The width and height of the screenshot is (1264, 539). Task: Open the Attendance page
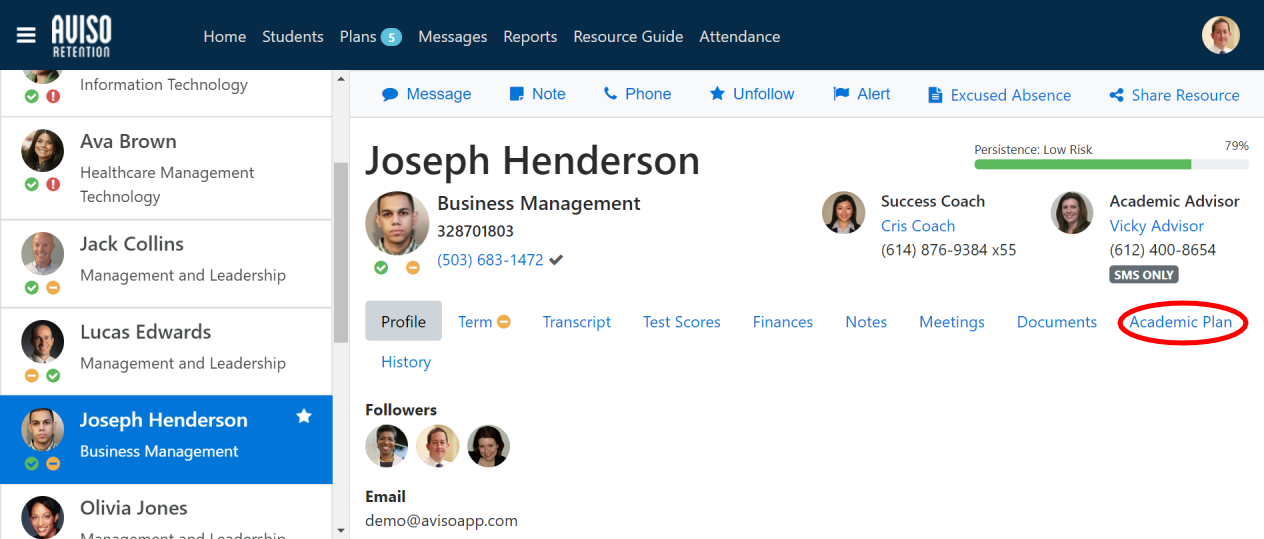pyautogui.click(x=739, y=36)
